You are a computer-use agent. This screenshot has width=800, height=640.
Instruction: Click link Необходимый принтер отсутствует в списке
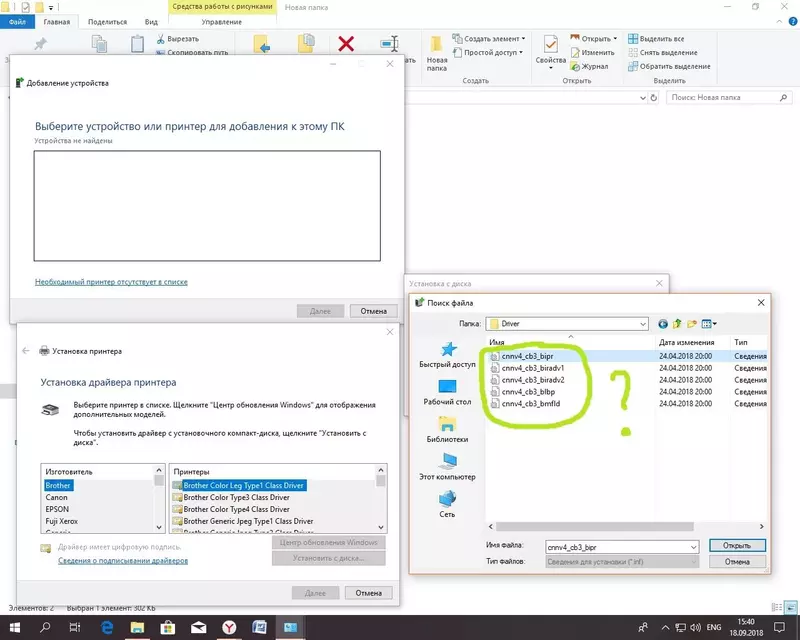111,282
